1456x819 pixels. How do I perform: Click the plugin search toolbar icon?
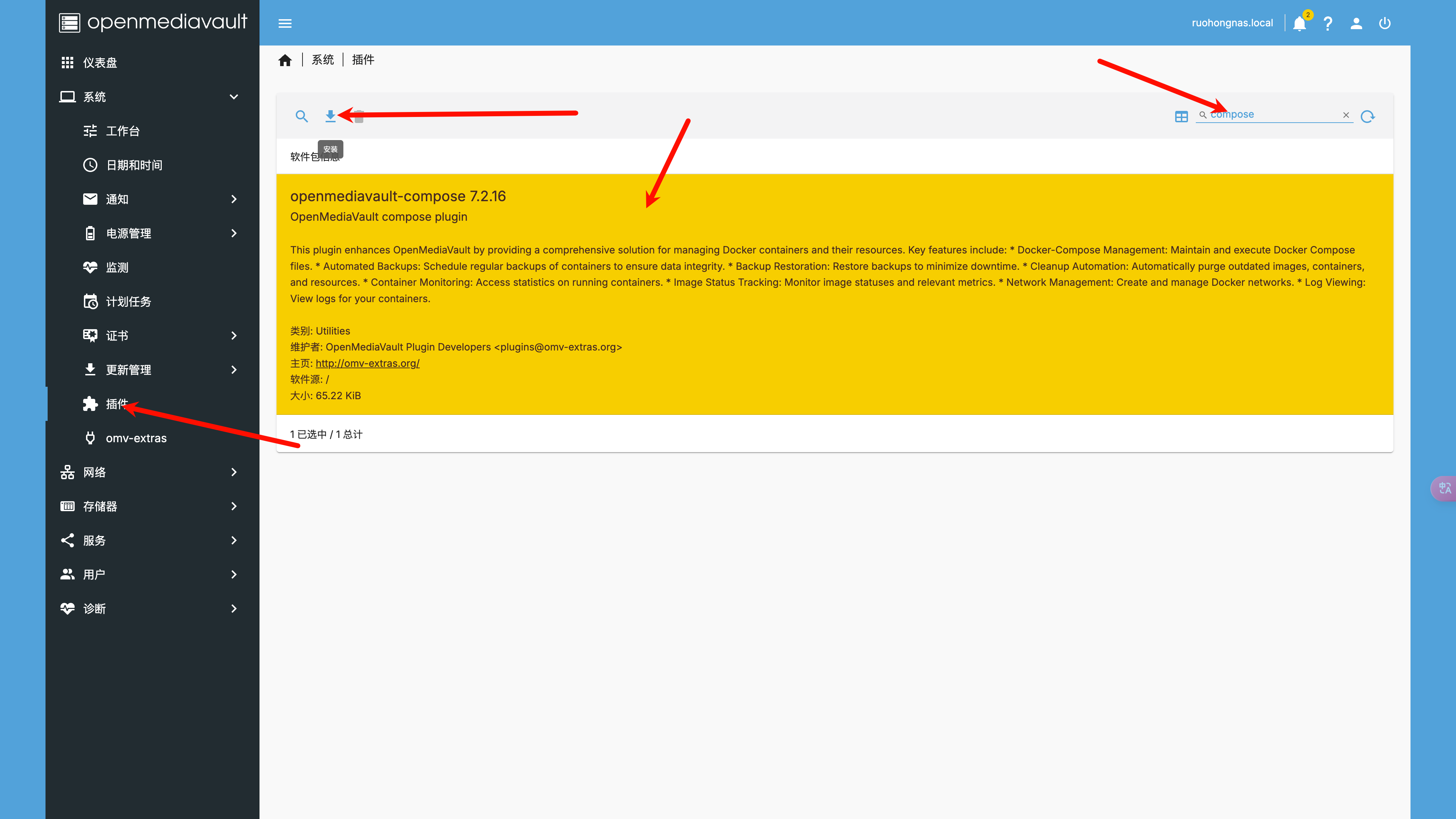(x=302, y=117)
